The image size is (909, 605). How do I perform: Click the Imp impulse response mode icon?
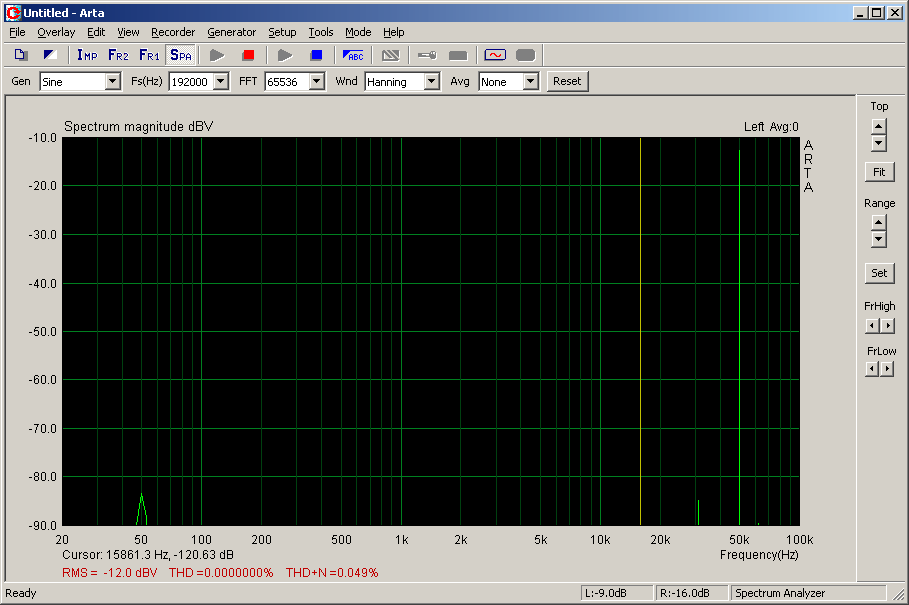click(87, 55)
